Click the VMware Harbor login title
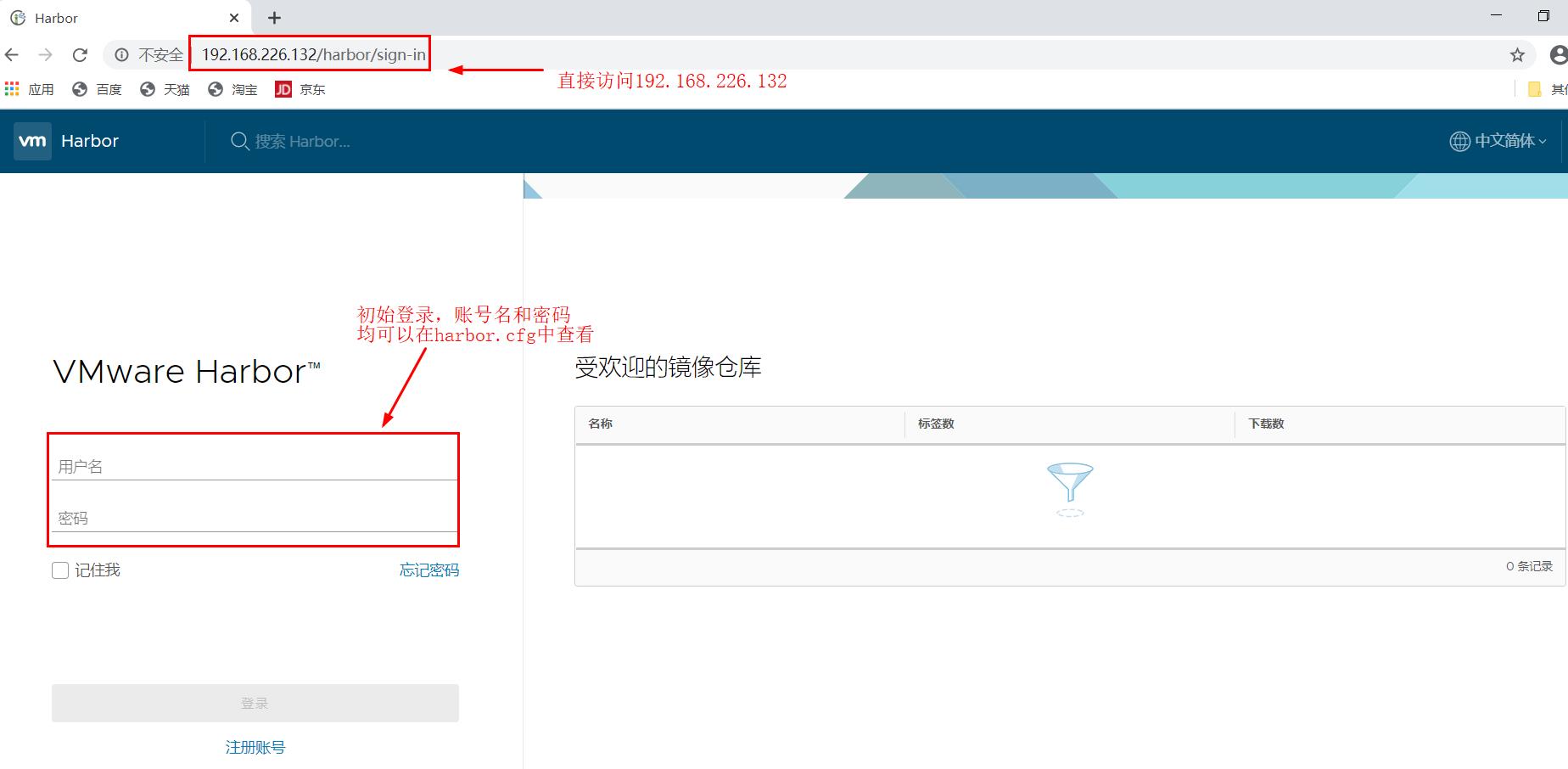This screenshot has width=1568, height=769. point(187,372)
